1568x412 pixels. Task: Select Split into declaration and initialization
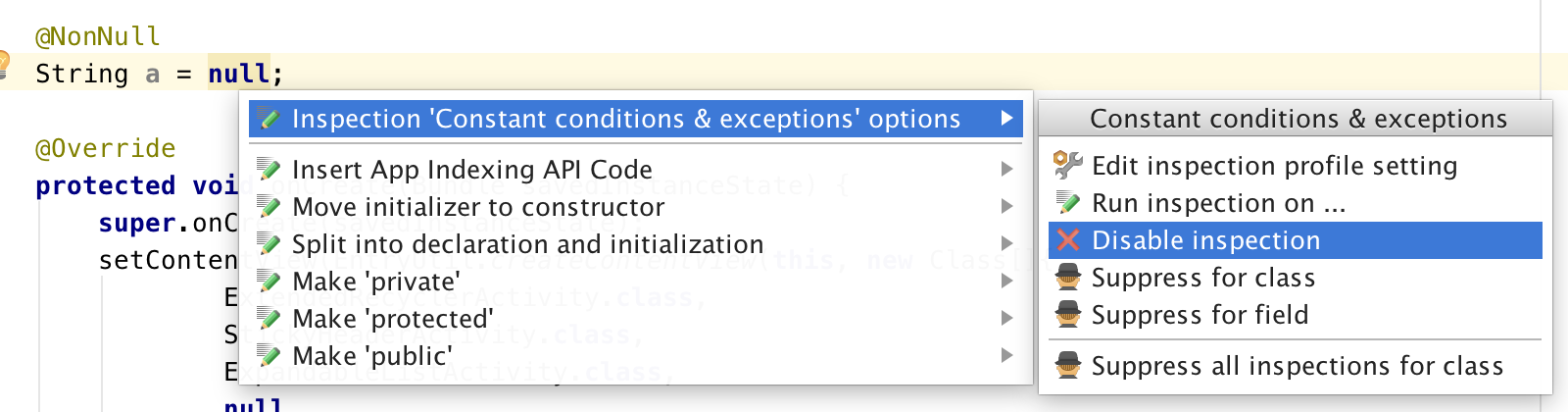pyautogui.click(x=527, y=244)
